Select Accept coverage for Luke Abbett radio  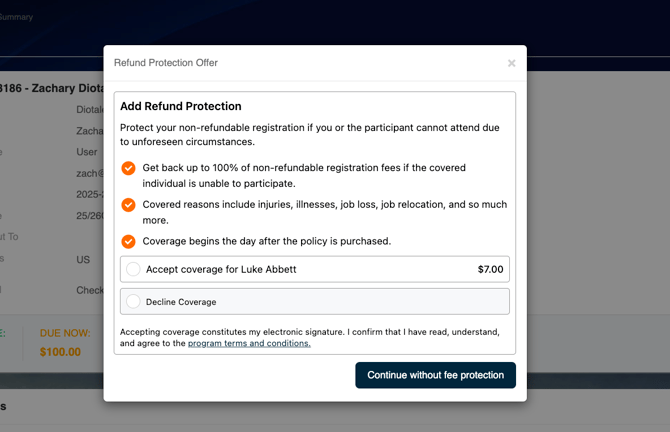coord(134,269)
